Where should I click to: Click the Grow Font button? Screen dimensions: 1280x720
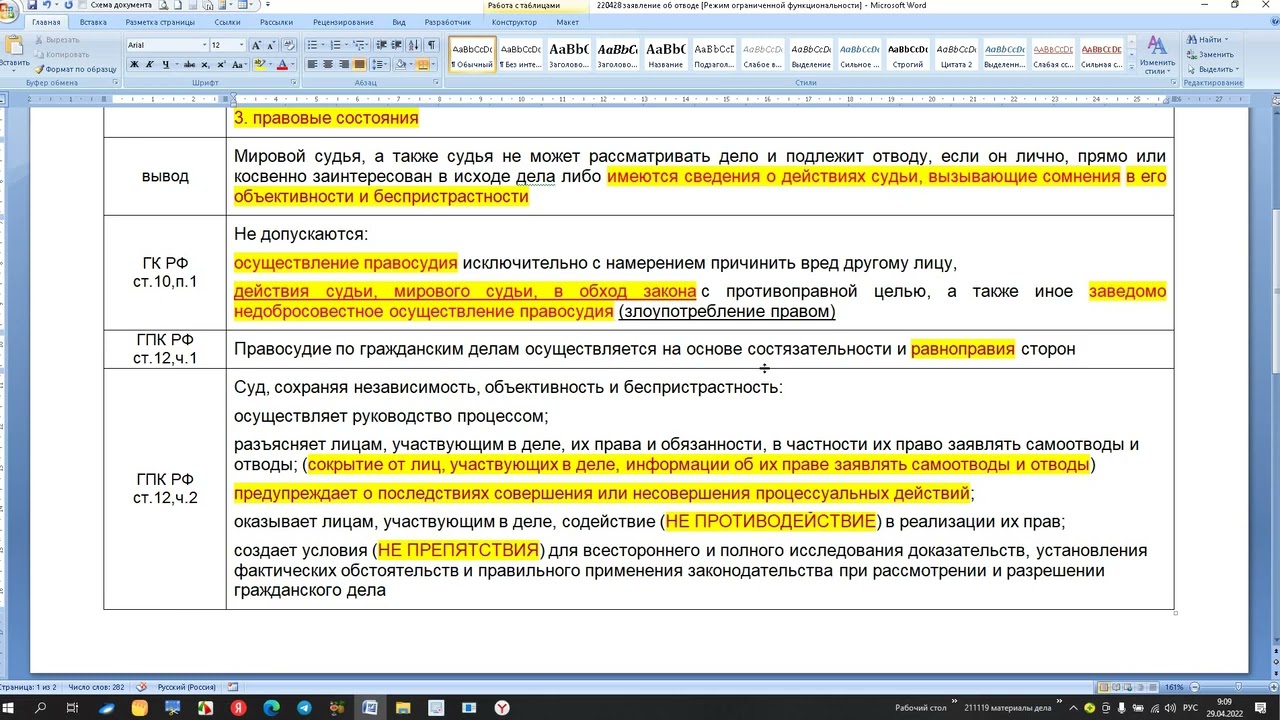point(256,45)
